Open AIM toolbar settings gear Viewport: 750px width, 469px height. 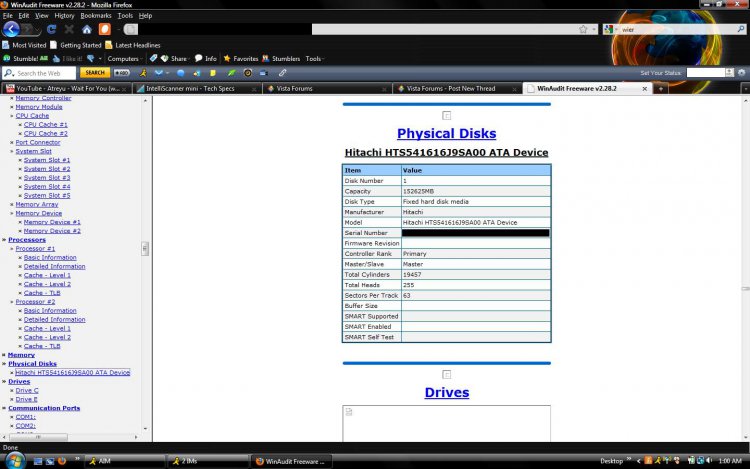point(742,73)
